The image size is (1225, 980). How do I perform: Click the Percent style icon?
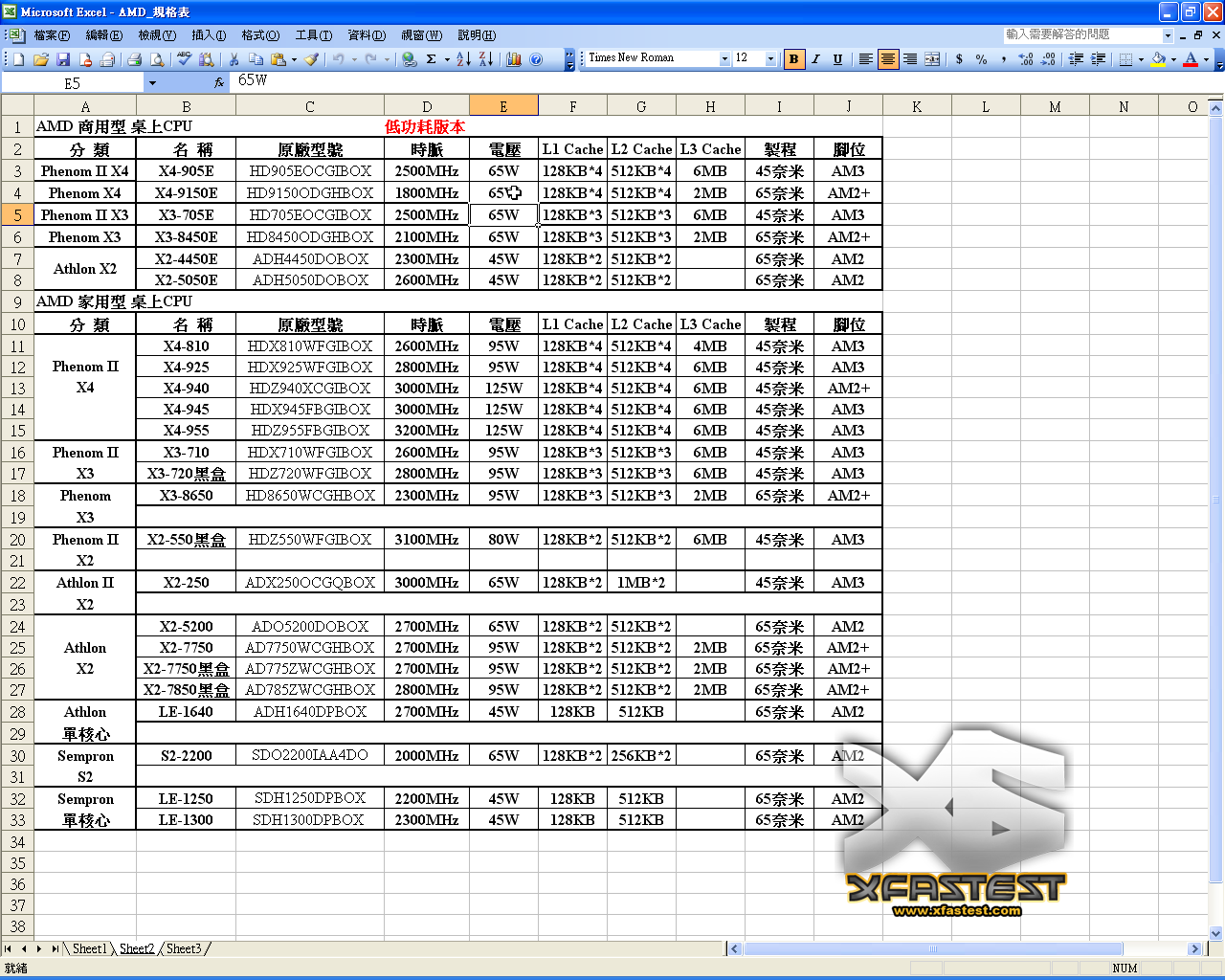pos(981,59)
